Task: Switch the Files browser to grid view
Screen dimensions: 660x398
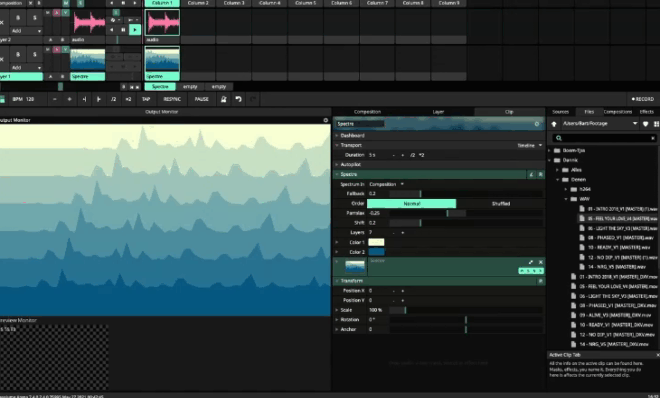Action: [656, 124]
